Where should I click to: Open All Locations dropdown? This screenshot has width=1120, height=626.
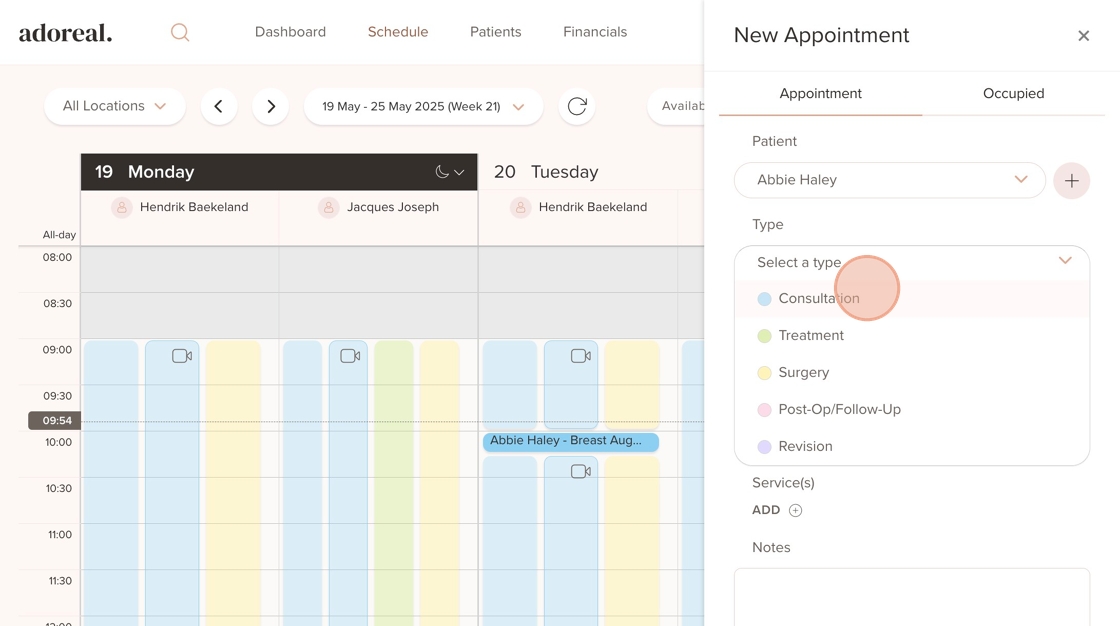click(x=114, y=106)
